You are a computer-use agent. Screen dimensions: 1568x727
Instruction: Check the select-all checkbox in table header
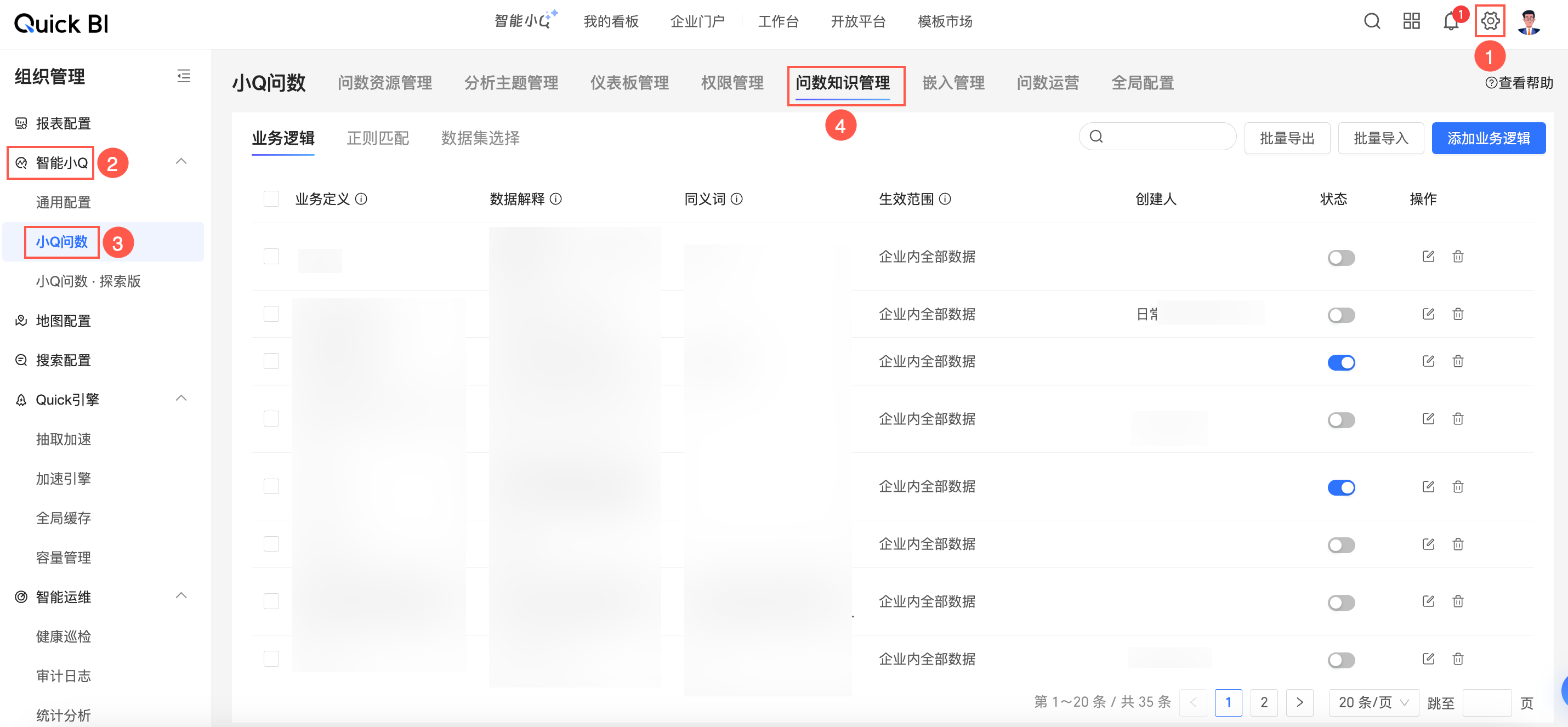point(271,199)
